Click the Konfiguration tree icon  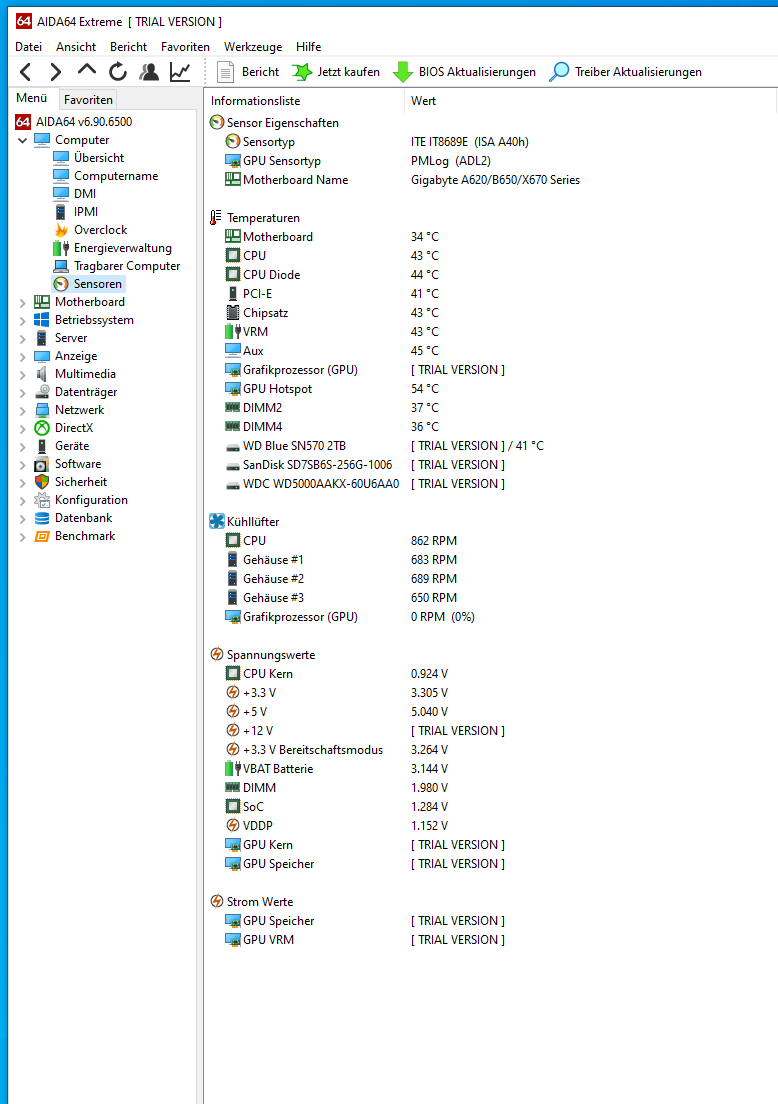click(x=42, y=500)
